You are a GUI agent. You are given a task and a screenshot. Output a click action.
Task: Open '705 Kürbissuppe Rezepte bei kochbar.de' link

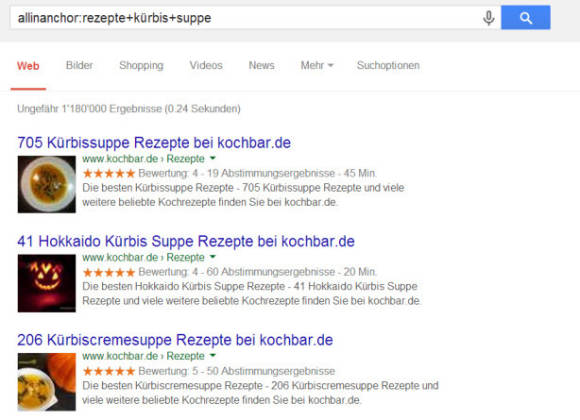(x=154, y=143)
